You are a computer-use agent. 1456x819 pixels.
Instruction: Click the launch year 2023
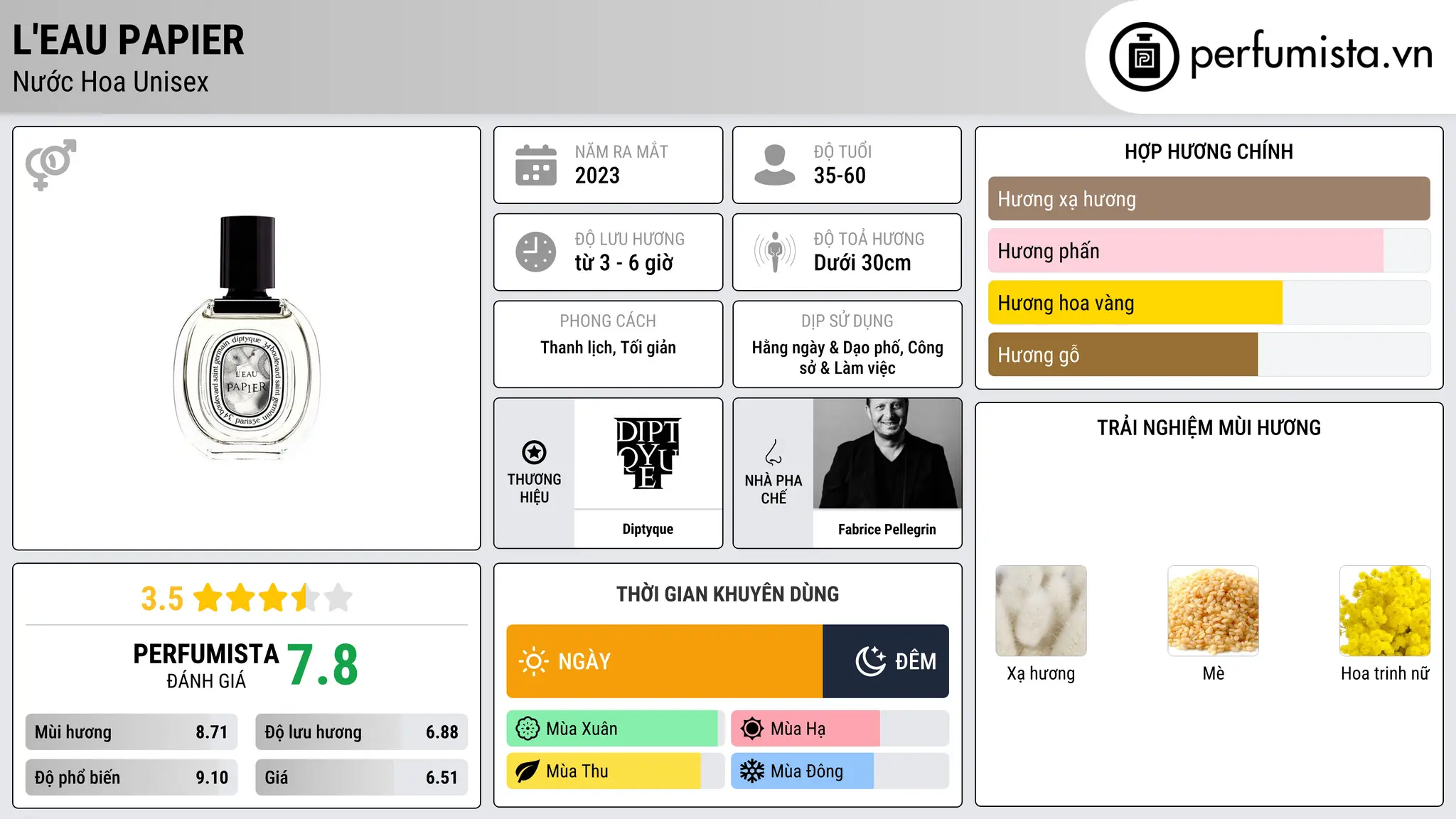[597, 176]
